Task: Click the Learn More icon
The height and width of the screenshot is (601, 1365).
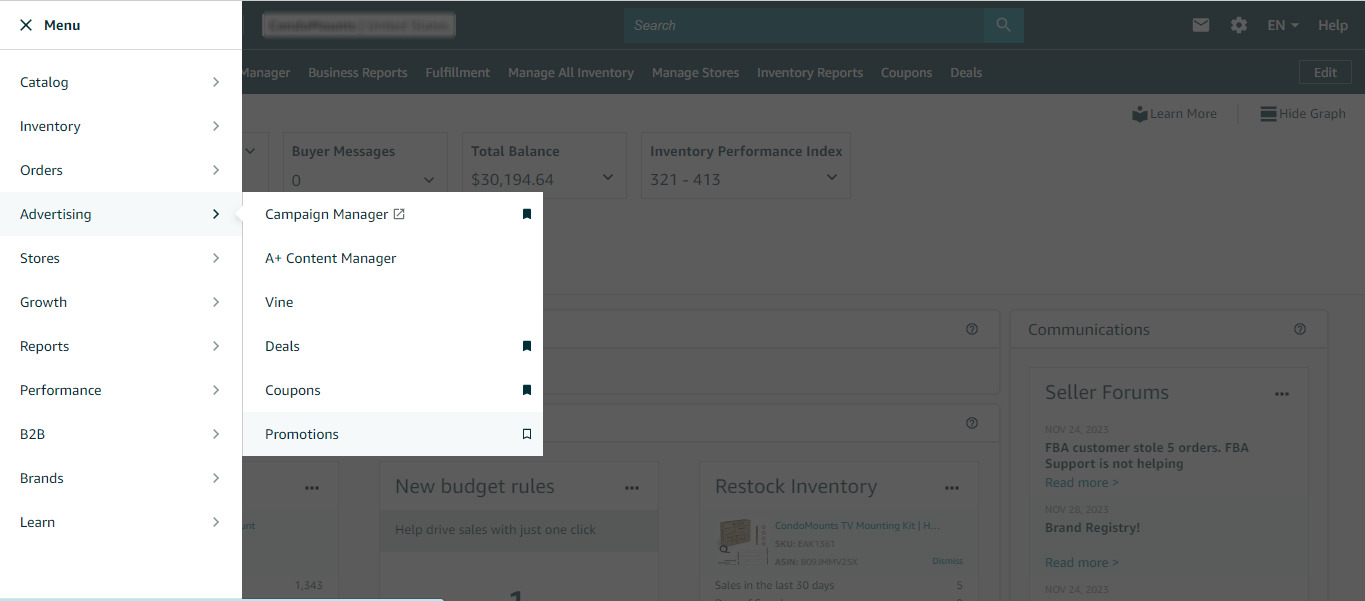Action: [1140, 113]
